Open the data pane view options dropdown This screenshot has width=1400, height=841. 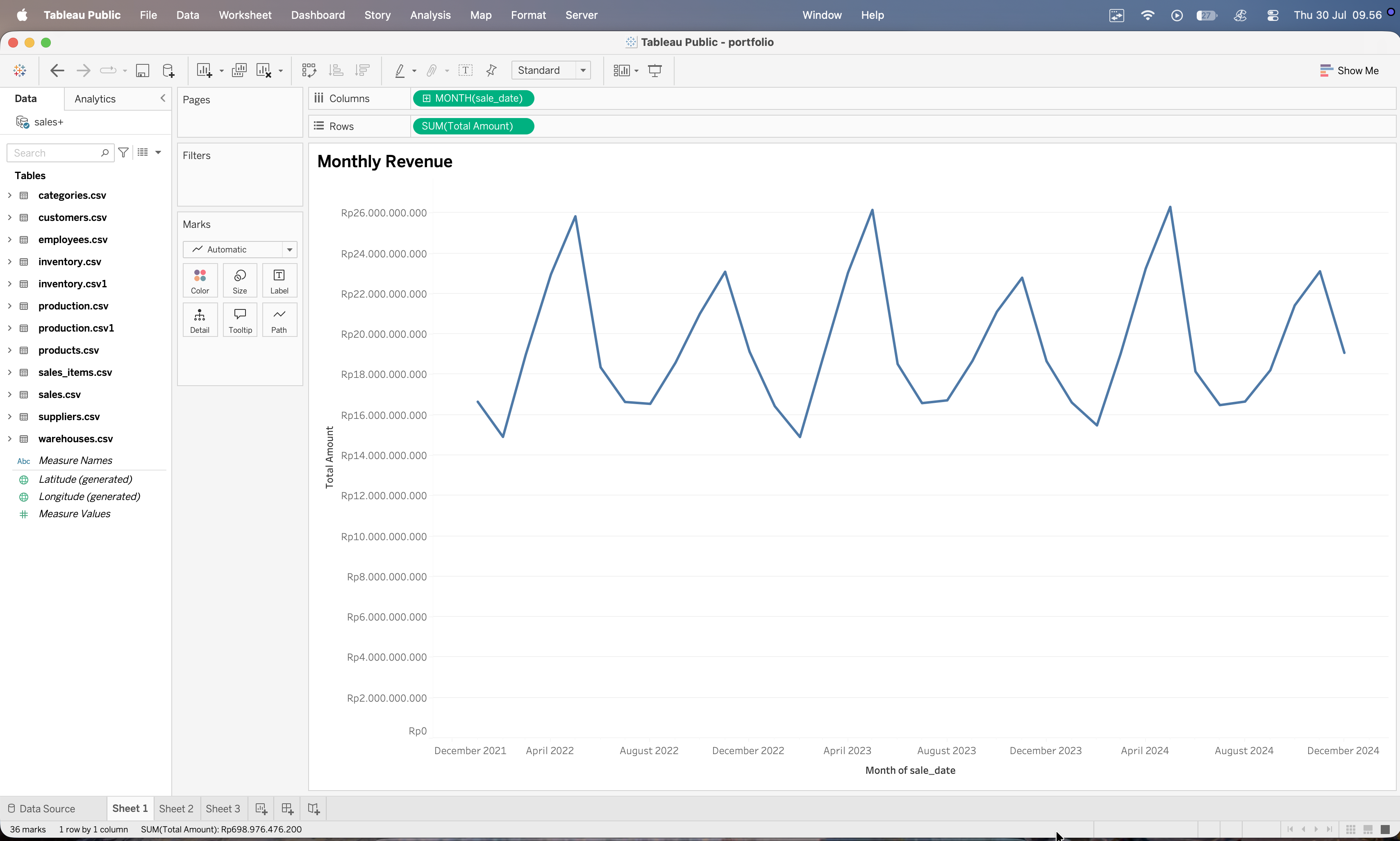point(158,152)
